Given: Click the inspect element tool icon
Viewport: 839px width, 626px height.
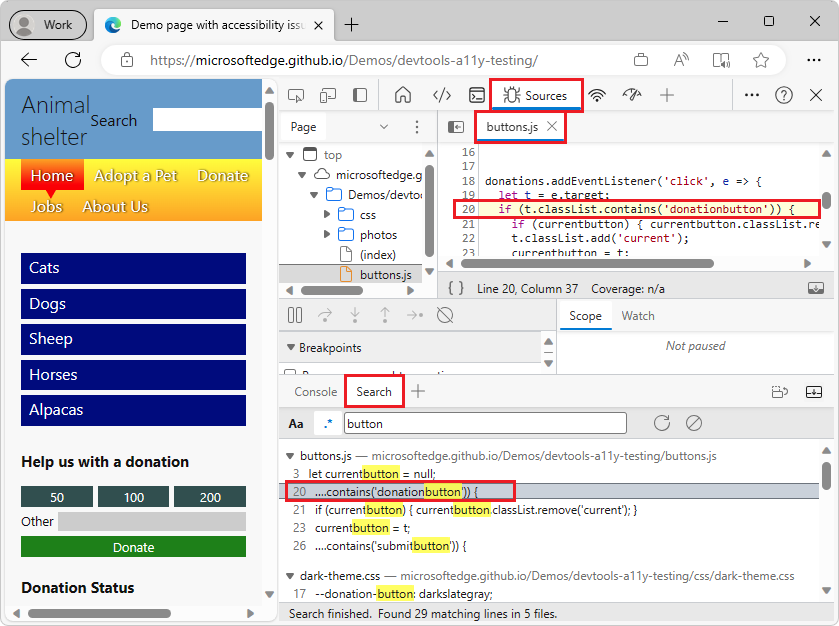Looking at the screenshot, I should [296, 94].
